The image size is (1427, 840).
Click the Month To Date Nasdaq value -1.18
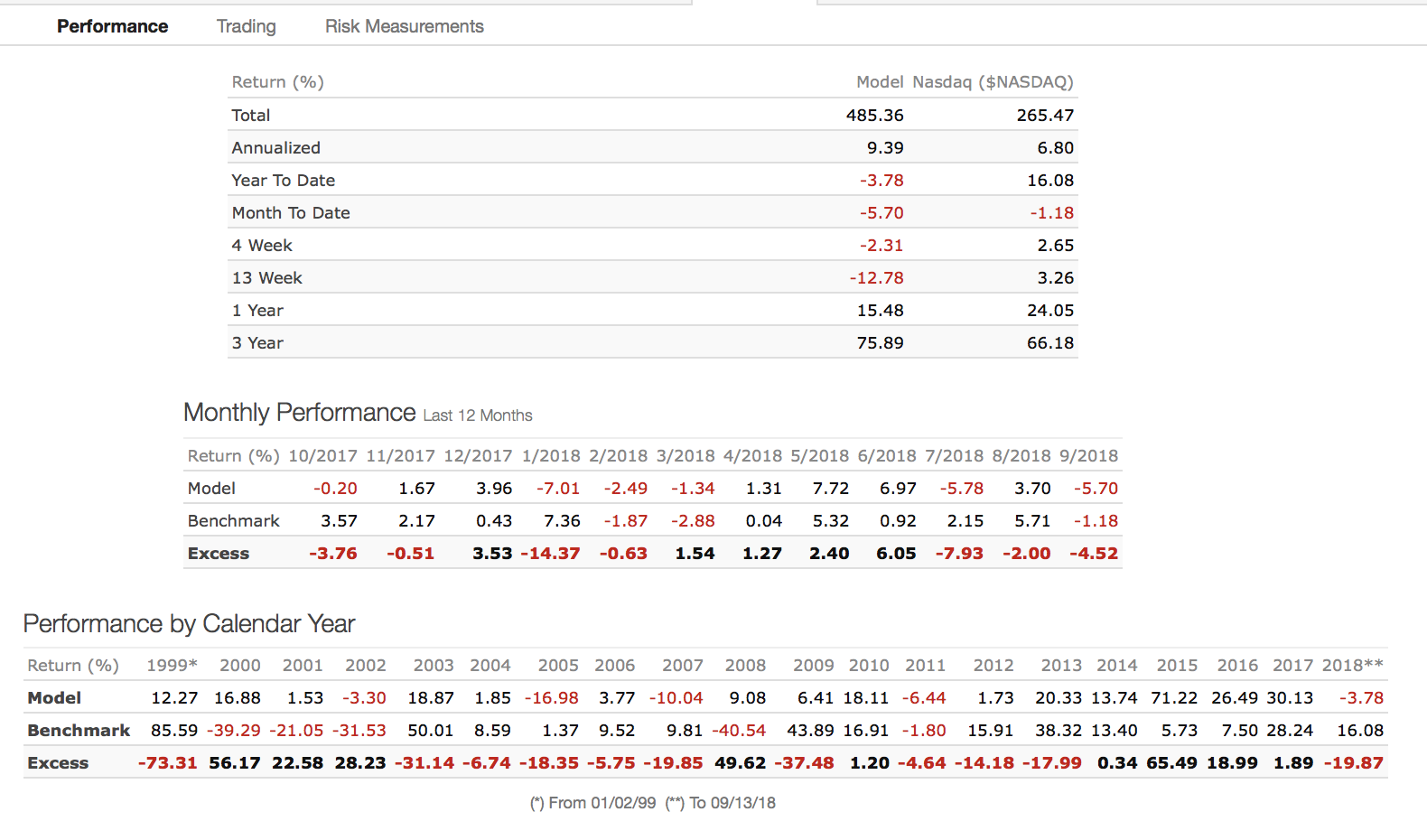pos(1051,213)
